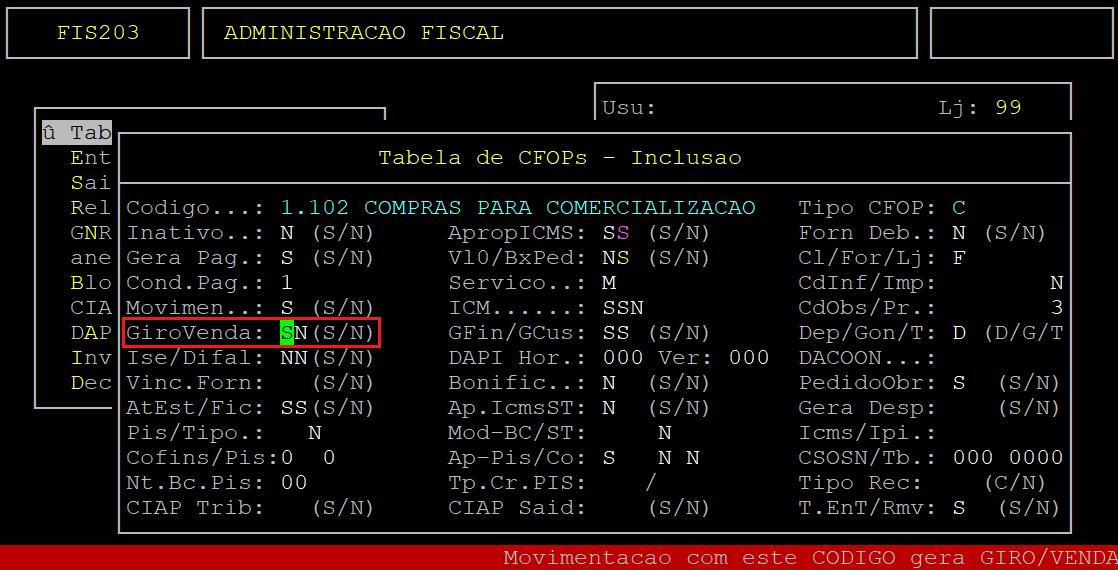Screen dimensions: 1118x570
Task: Click the Movimen. S/N field value
Action: pyautogui.click(x=286, y=308)
